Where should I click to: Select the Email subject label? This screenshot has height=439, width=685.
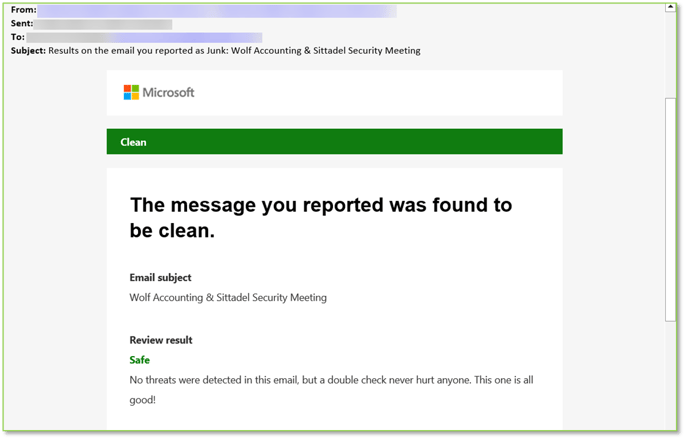pyautogui.click(x=160, y=277)
